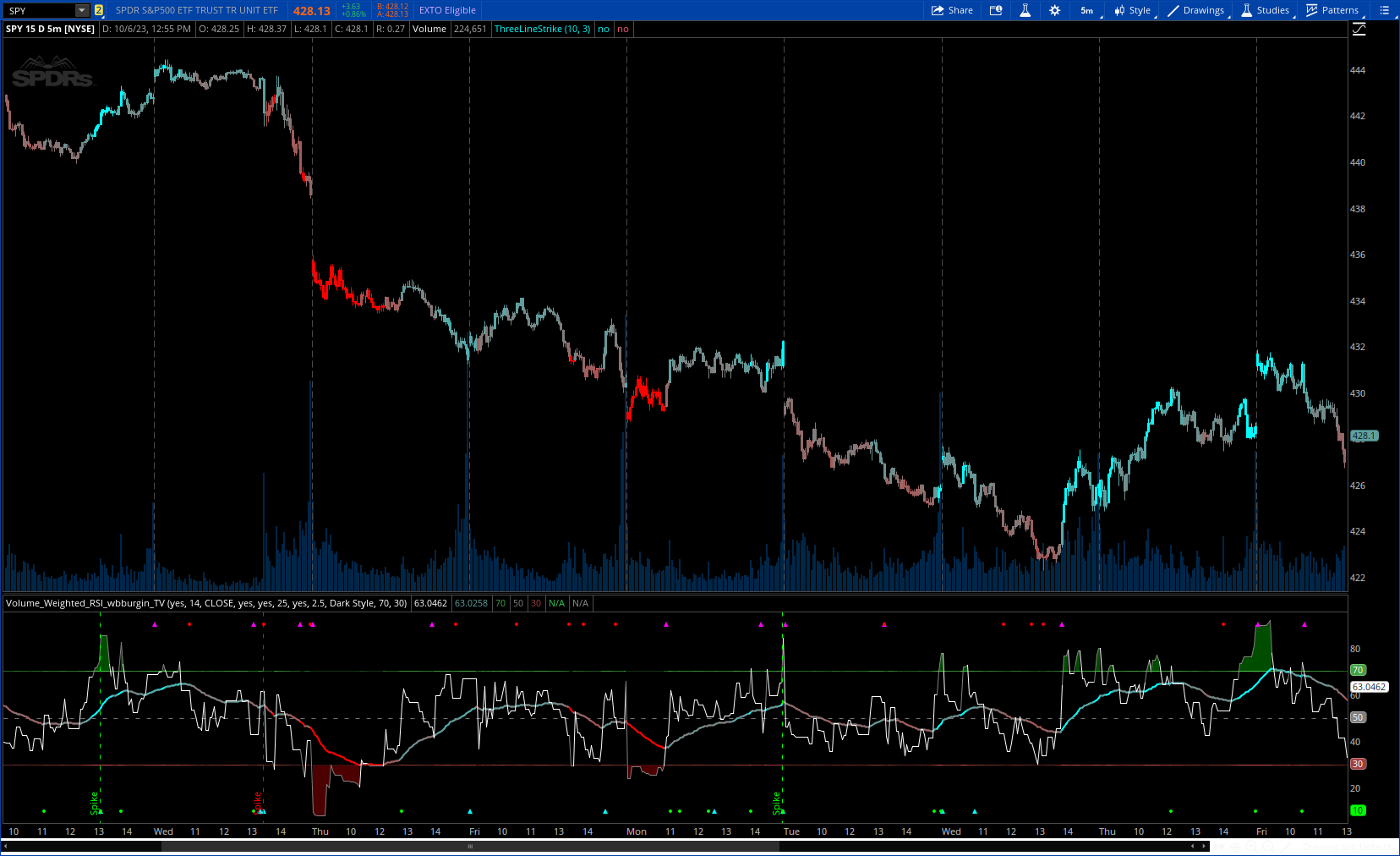
Task: Open the Drawings menu
Action: point(1196,10)
